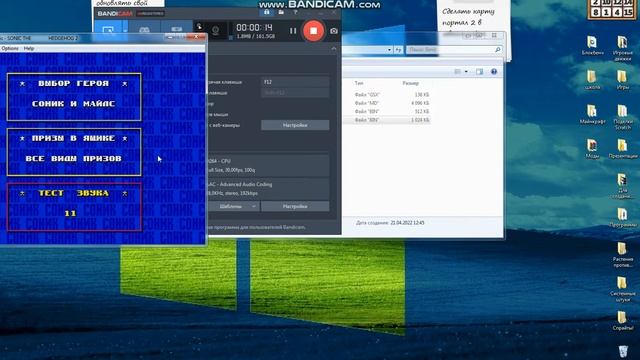
Task: Open the Explorer address bar history dropdown
Action: 389,50
